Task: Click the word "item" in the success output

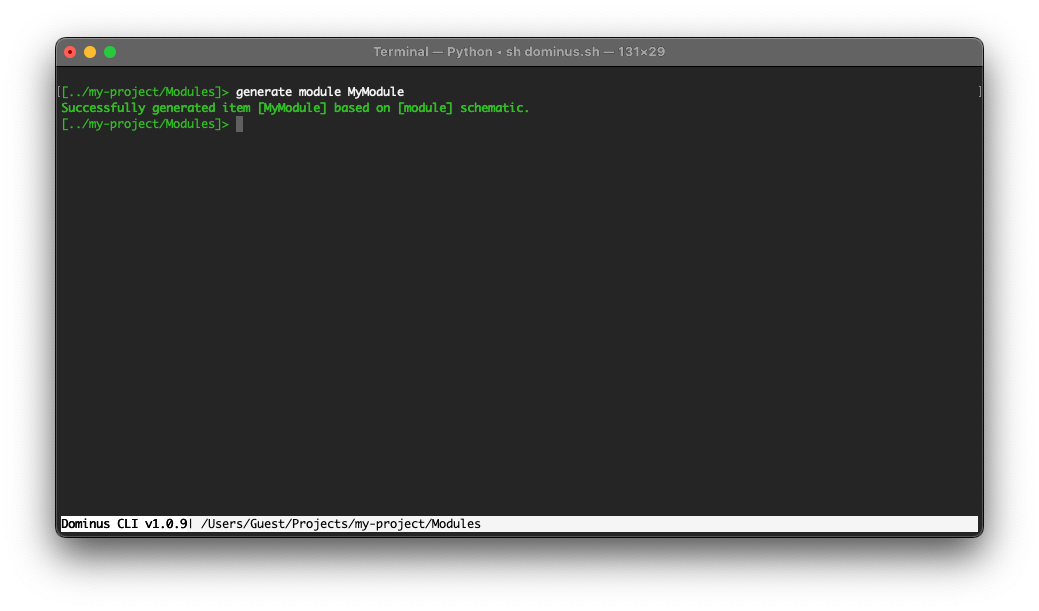Action: pos(236,108)
